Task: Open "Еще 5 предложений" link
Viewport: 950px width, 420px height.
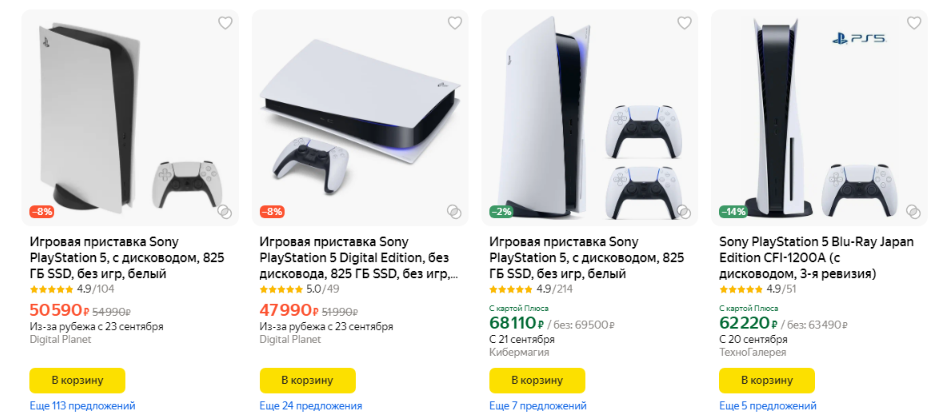Action: [x=767, y=406]
